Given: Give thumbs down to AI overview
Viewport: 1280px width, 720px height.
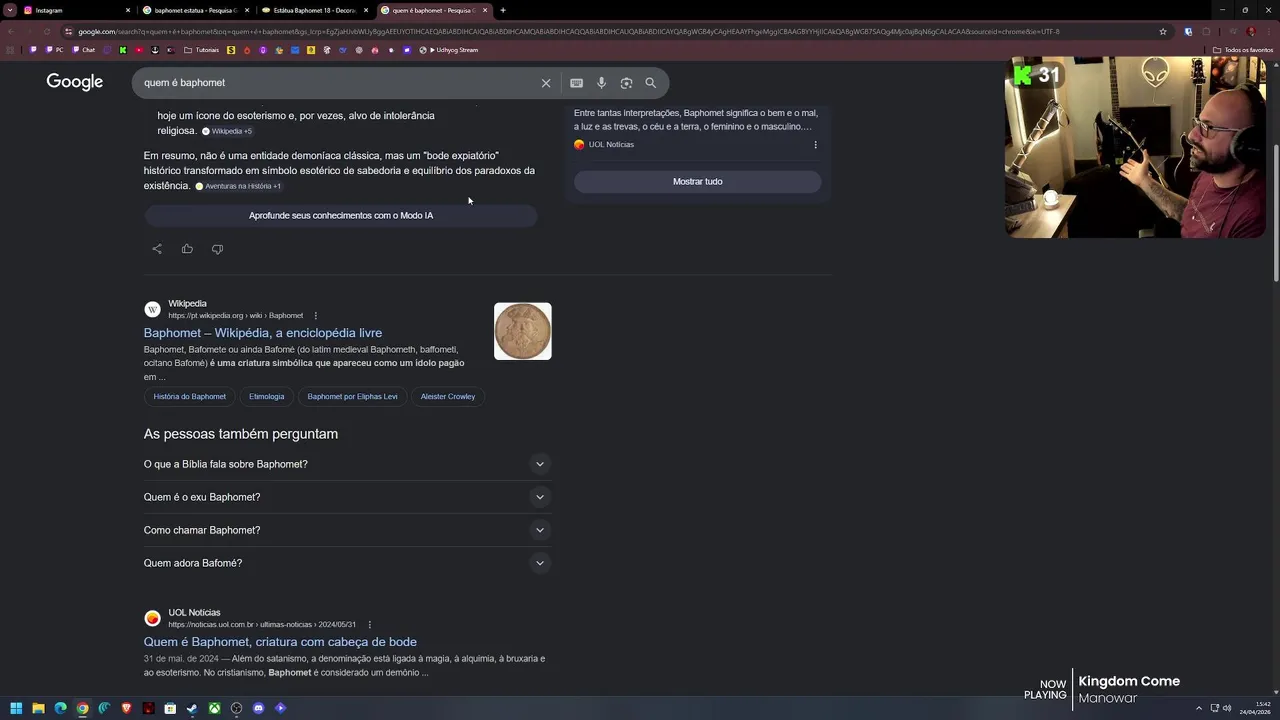Looking at the screenshot, I should click(x=217, y=249).
